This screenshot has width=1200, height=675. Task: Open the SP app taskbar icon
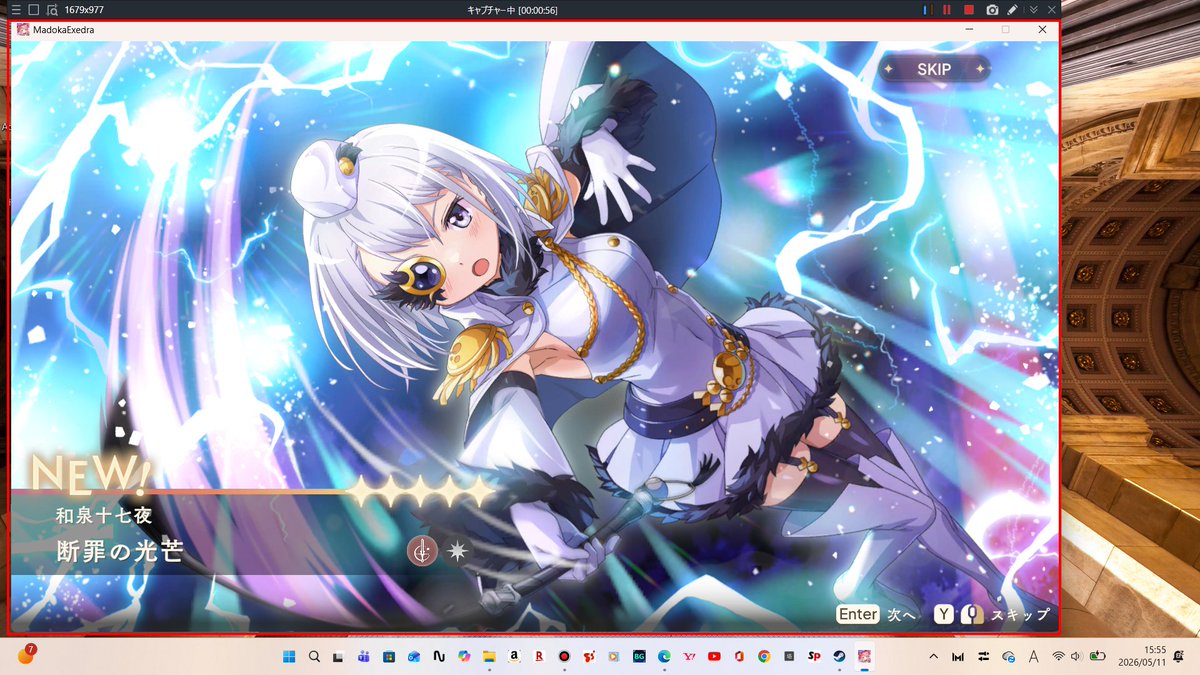pyautogui.click(x=814, y=657)
